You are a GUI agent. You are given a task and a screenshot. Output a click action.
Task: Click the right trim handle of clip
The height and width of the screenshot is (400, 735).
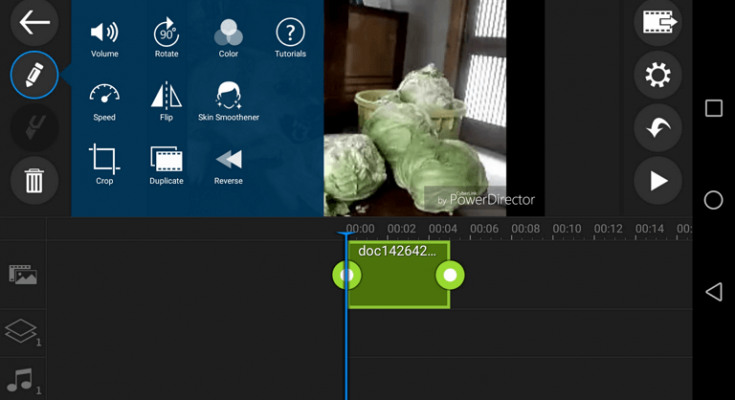pyautogui.click(x=450, y=274)
